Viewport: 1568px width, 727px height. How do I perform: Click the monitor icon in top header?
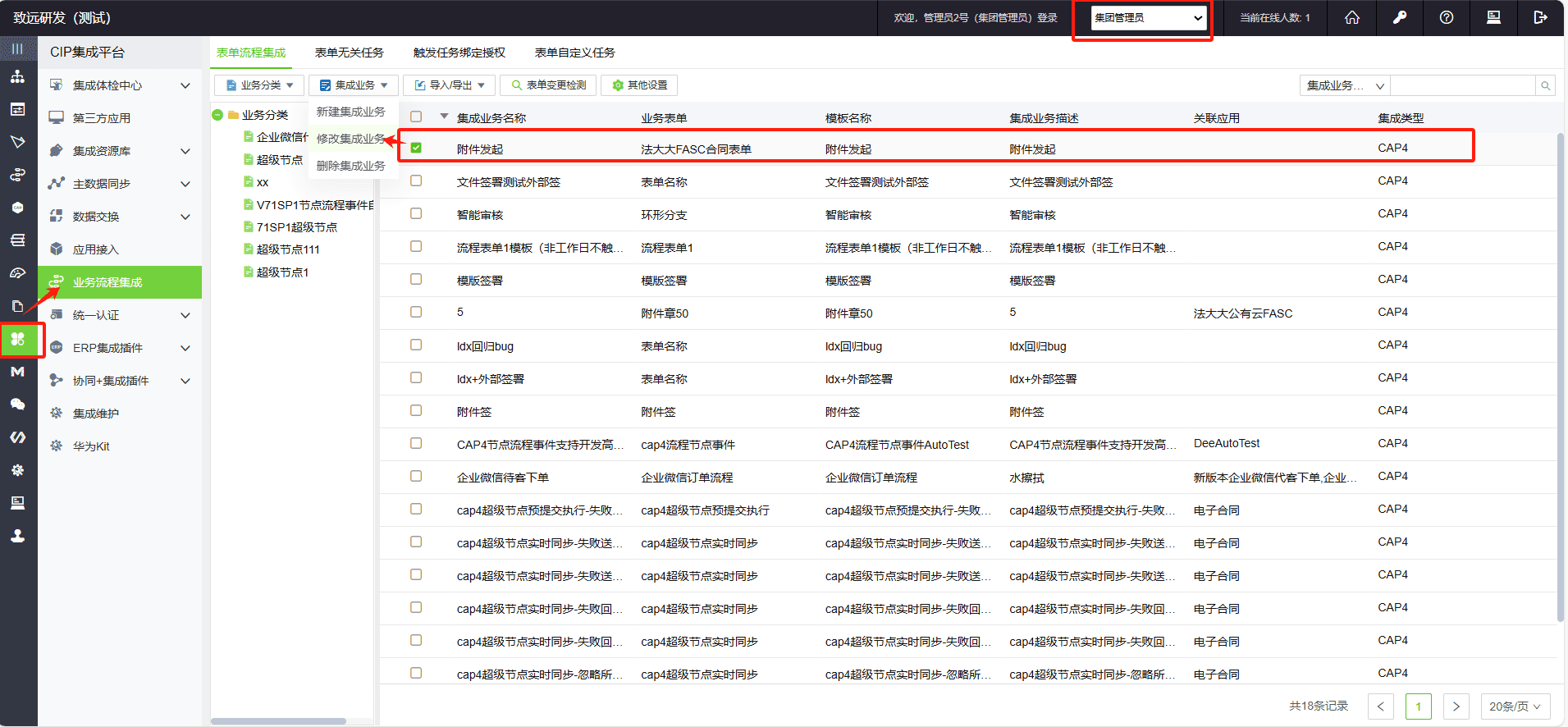(x=1493, y=17)
